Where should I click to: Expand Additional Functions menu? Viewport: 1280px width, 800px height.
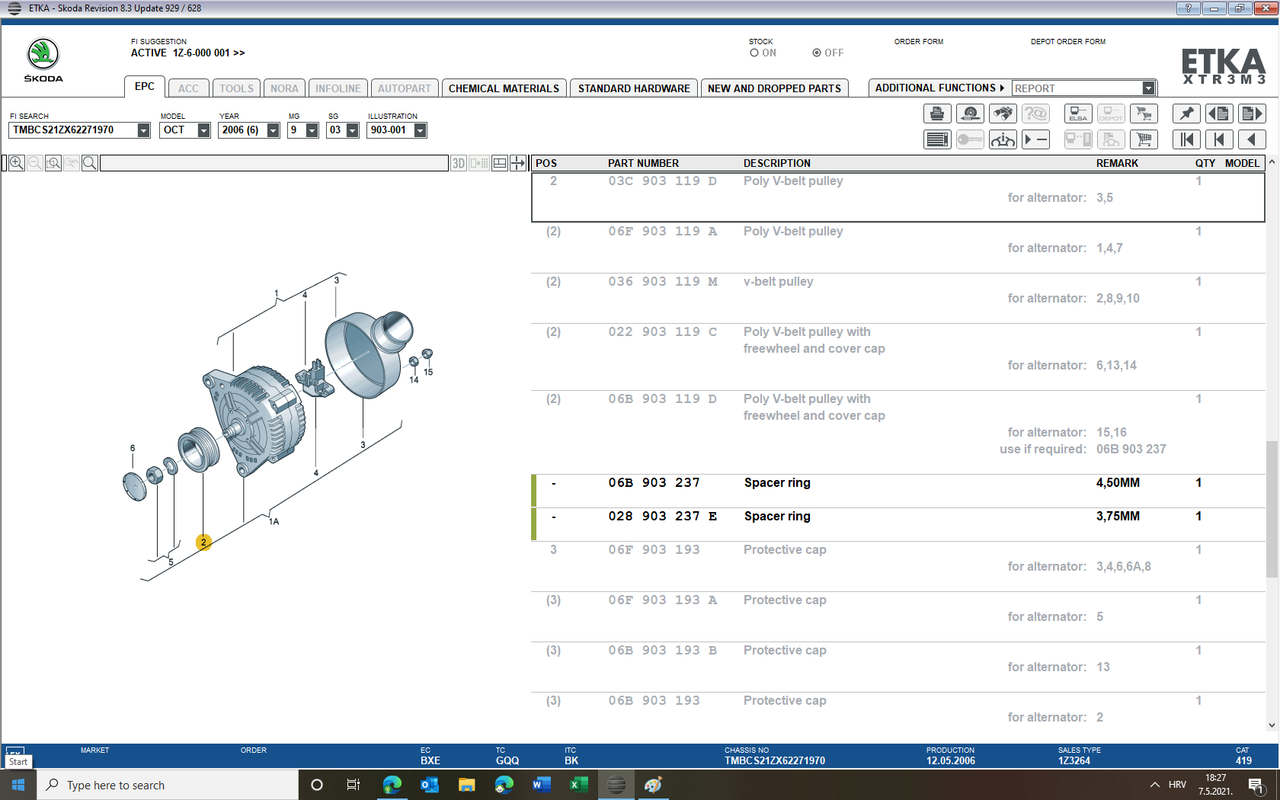[x=939, y=88]
